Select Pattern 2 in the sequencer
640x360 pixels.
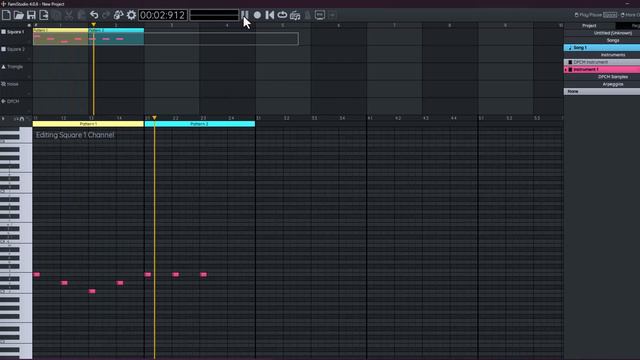116,36
